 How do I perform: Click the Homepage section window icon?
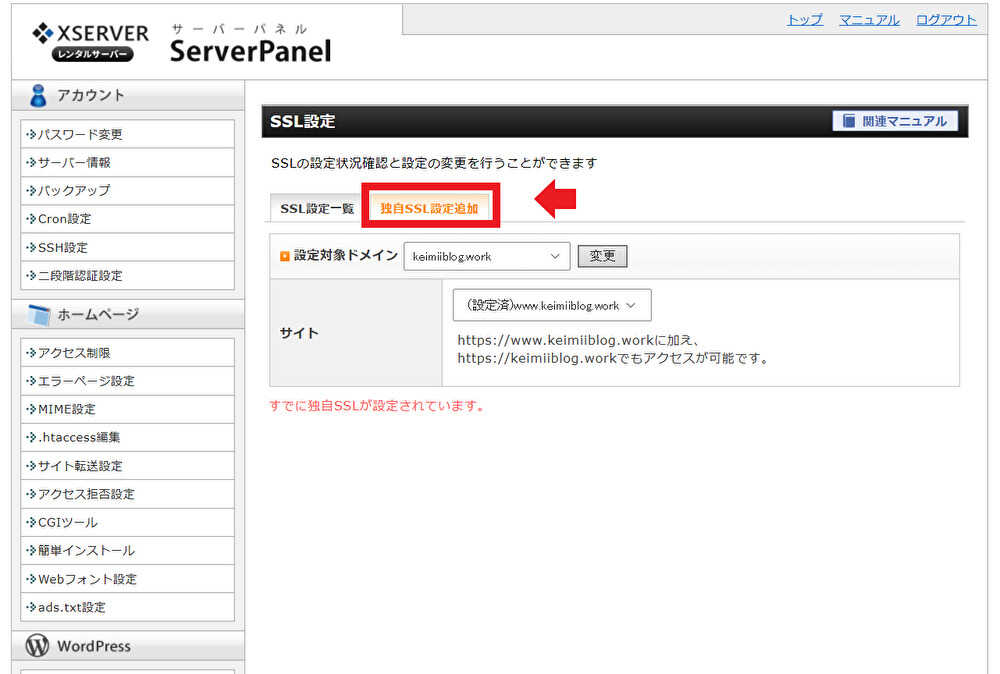(38, 315)
